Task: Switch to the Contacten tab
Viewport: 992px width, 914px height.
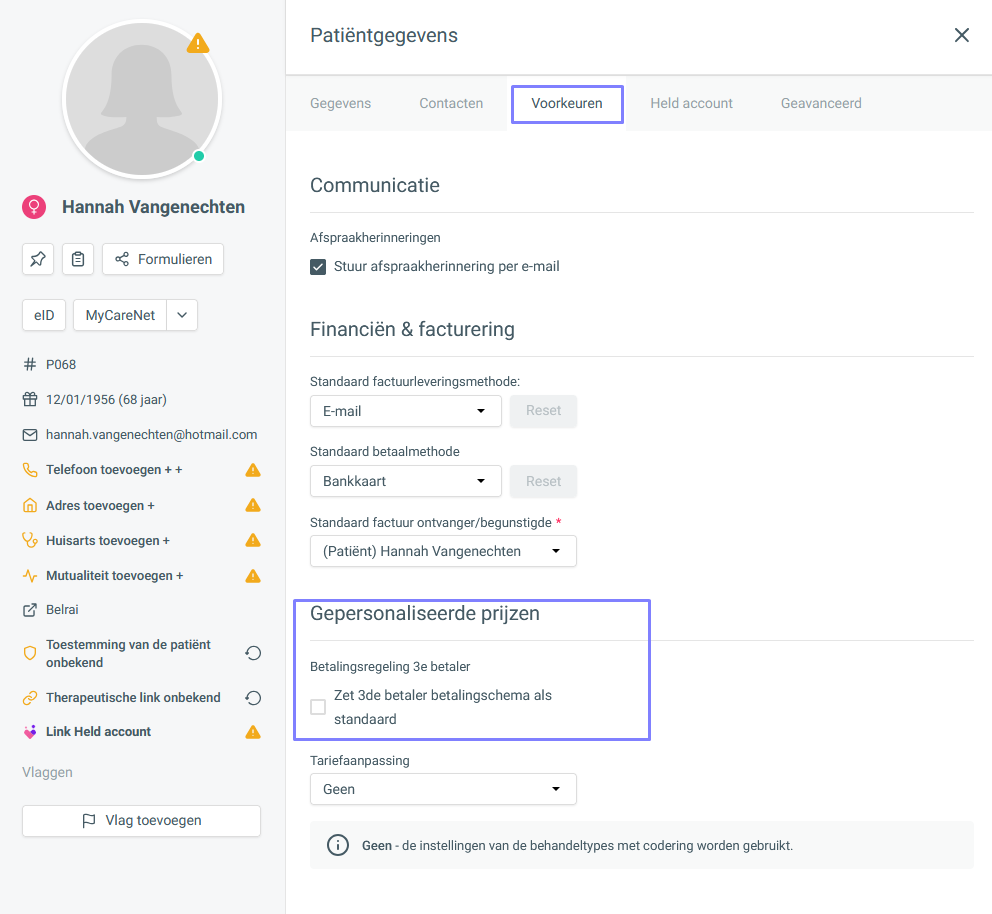Action: 451,103
